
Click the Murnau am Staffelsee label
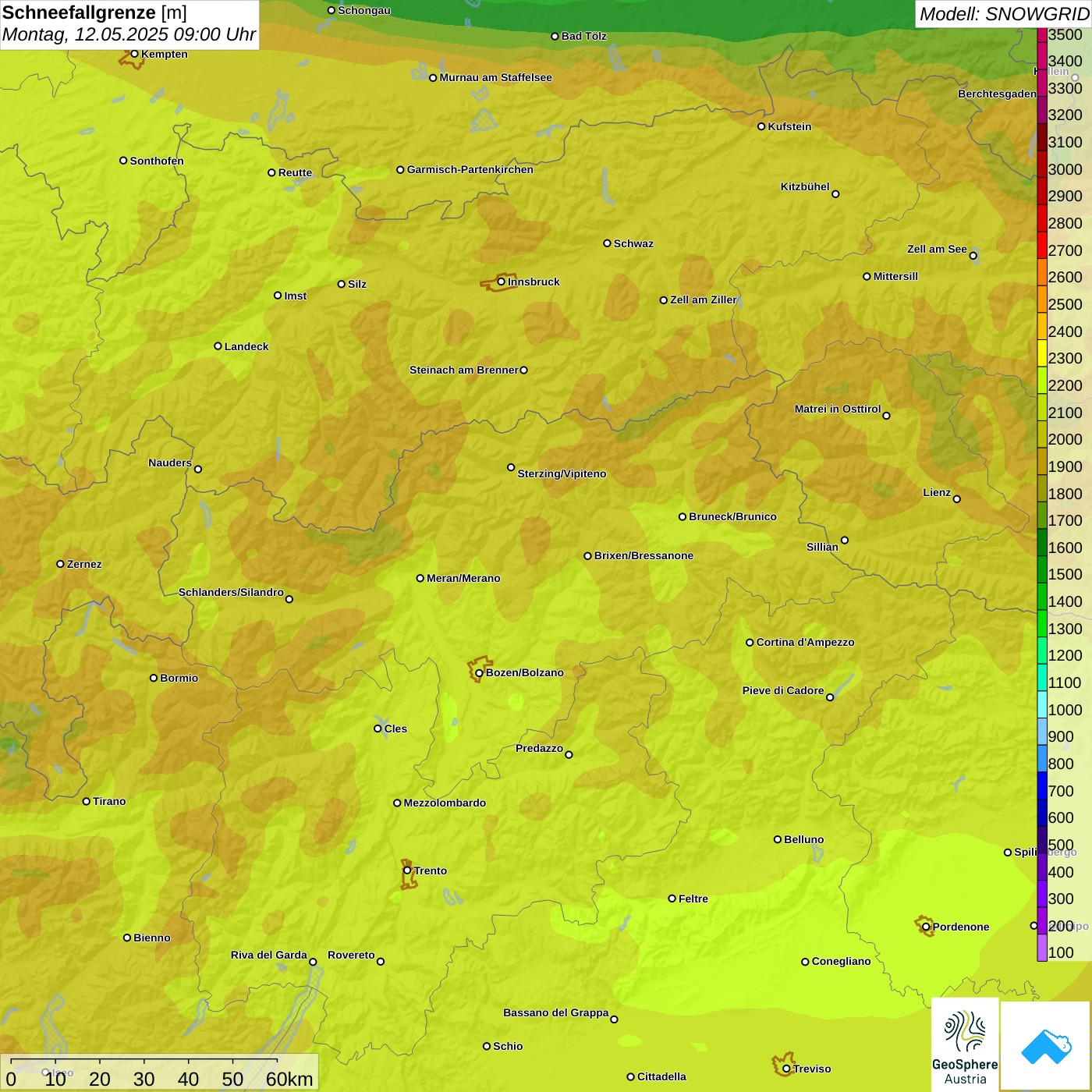[495, 77]
